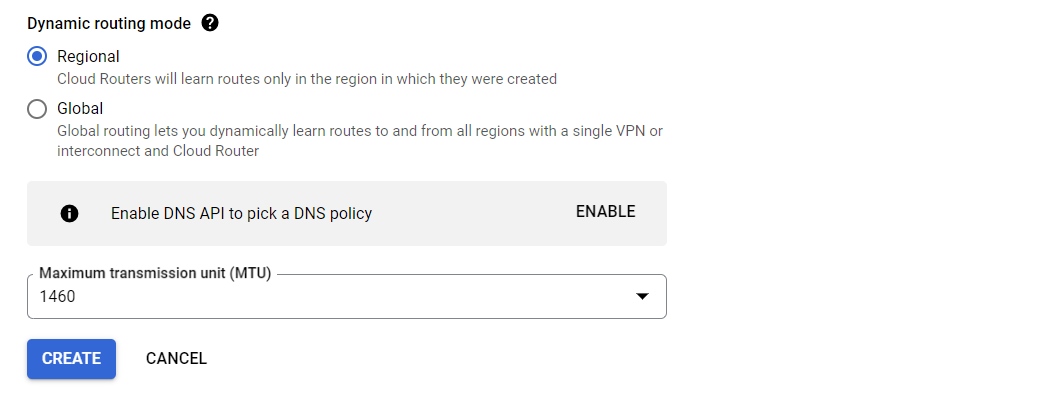This screenshot has width=1064, height=399.
Task: Click the 1460 MTU value
Action: 58,297
